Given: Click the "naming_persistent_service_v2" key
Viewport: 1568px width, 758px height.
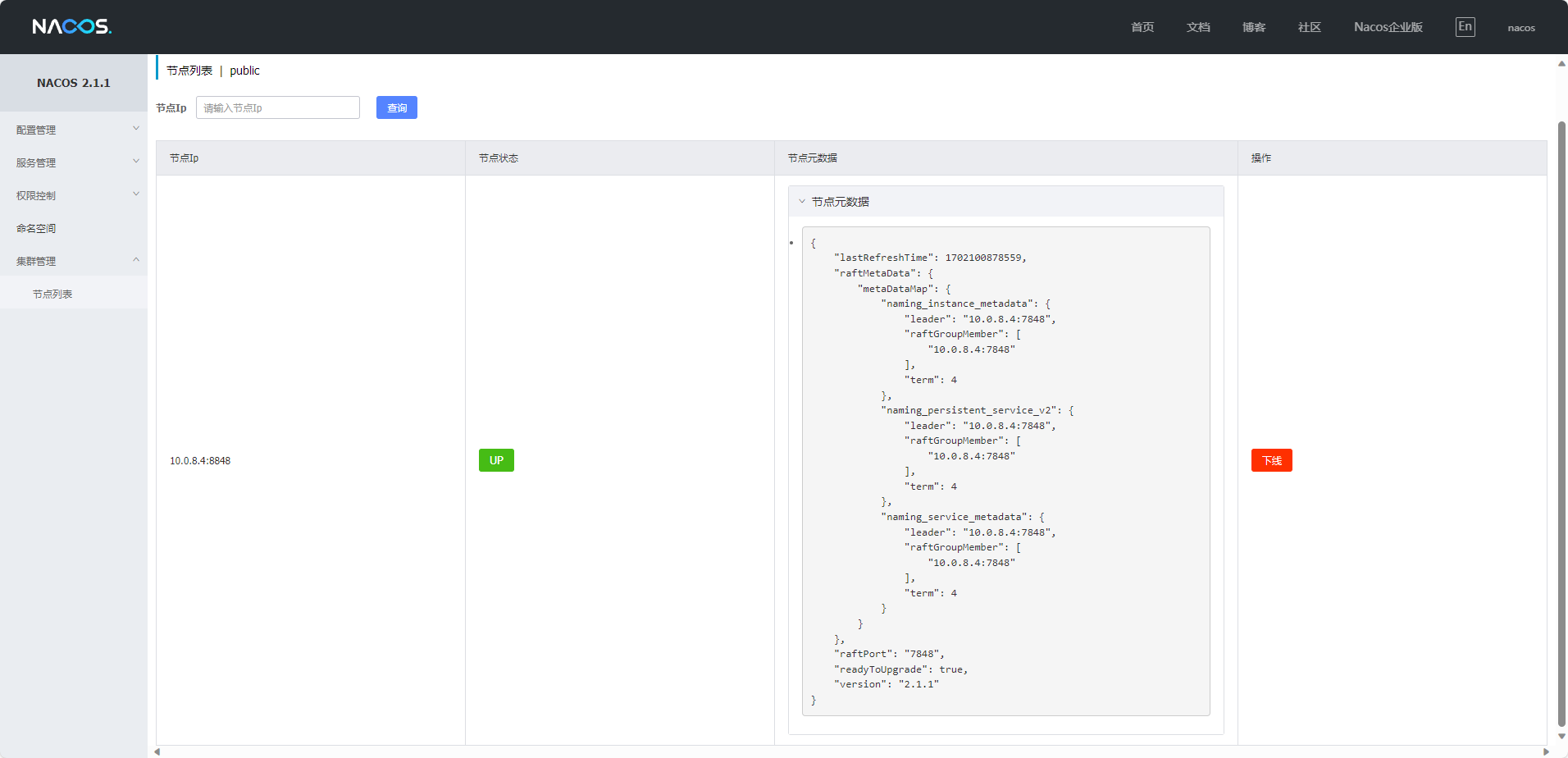Looking at the screenshot, I should [969, 410].
